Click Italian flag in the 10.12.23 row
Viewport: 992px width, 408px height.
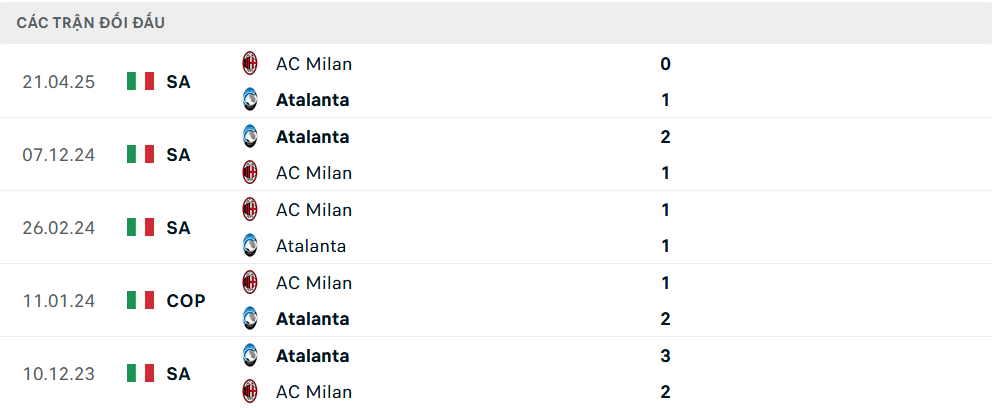click(141, 374)
